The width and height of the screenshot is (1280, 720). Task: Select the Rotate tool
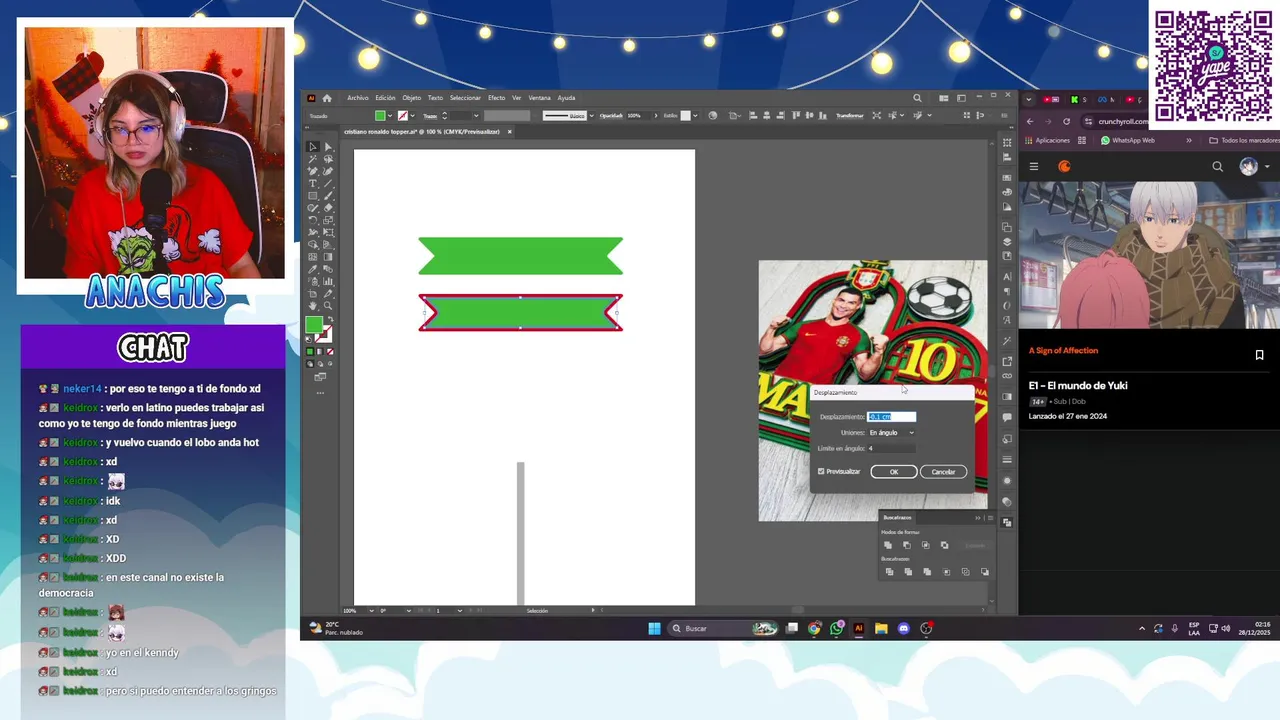(x=313, y=220)
